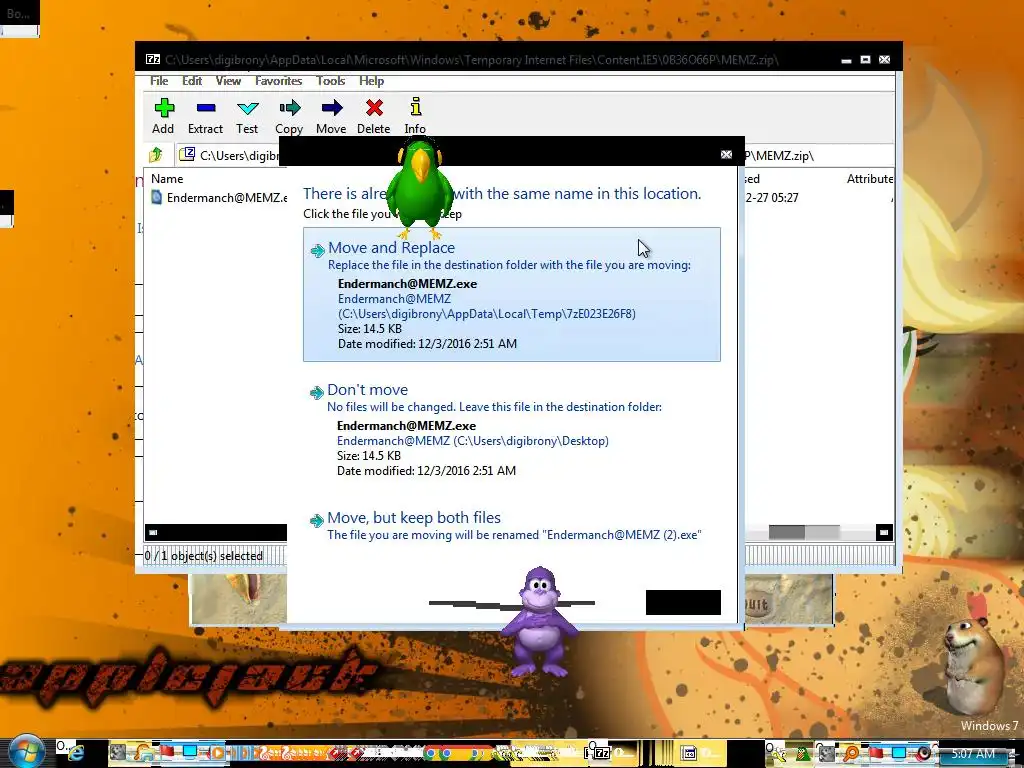Click the 7-Zip address path field
1024x768 pixels.
coord(536,155)
